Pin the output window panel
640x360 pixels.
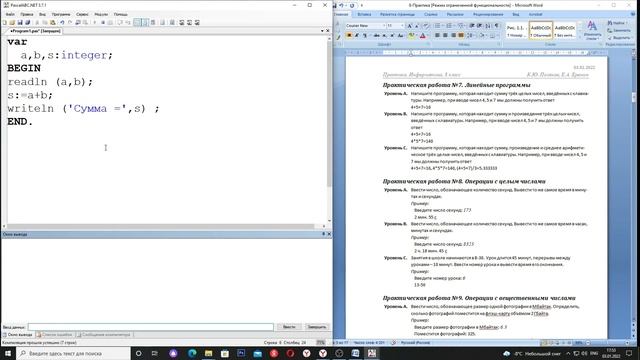pyautogui.click(x=323, y=234)
